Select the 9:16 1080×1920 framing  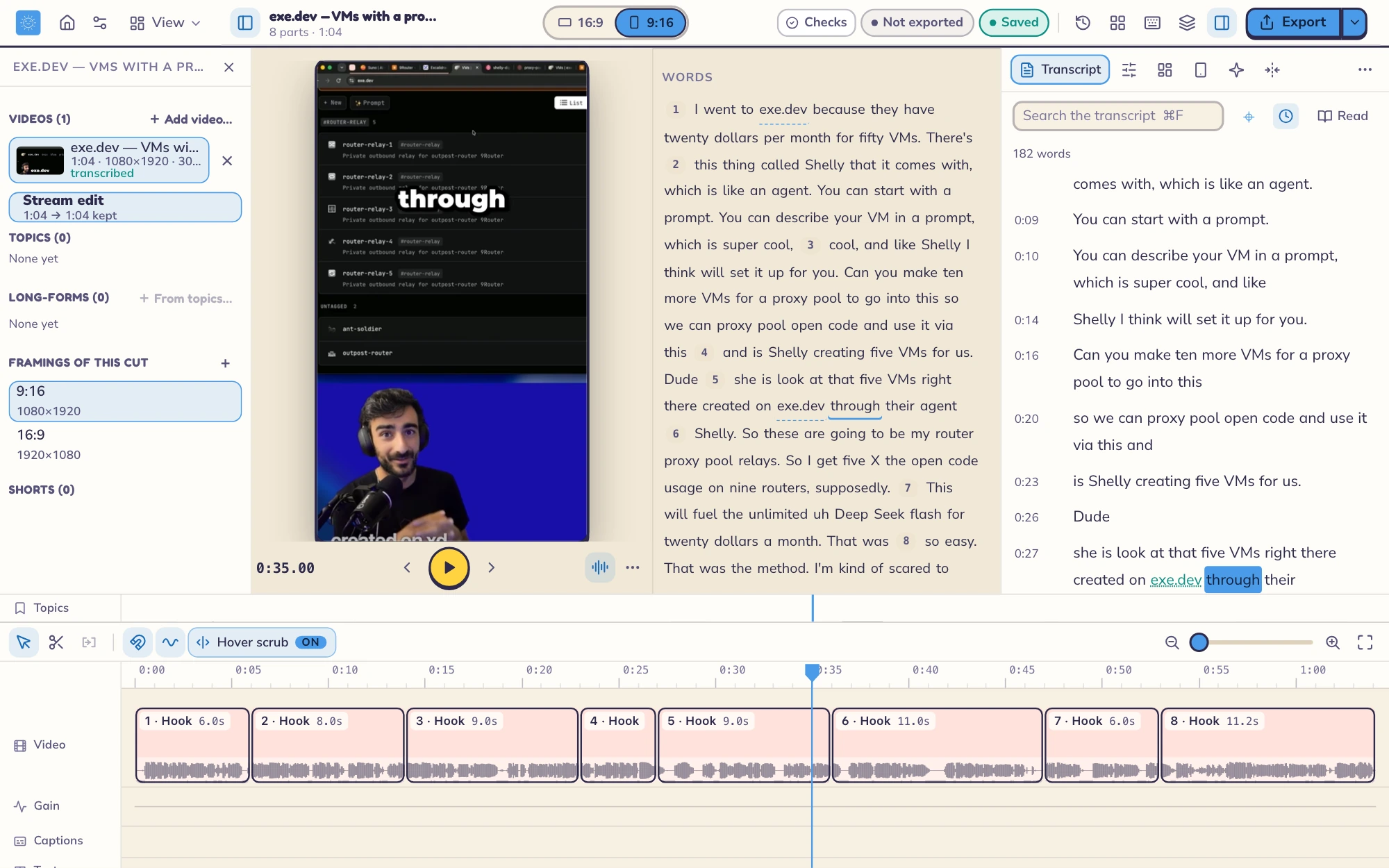pos(125,401)
